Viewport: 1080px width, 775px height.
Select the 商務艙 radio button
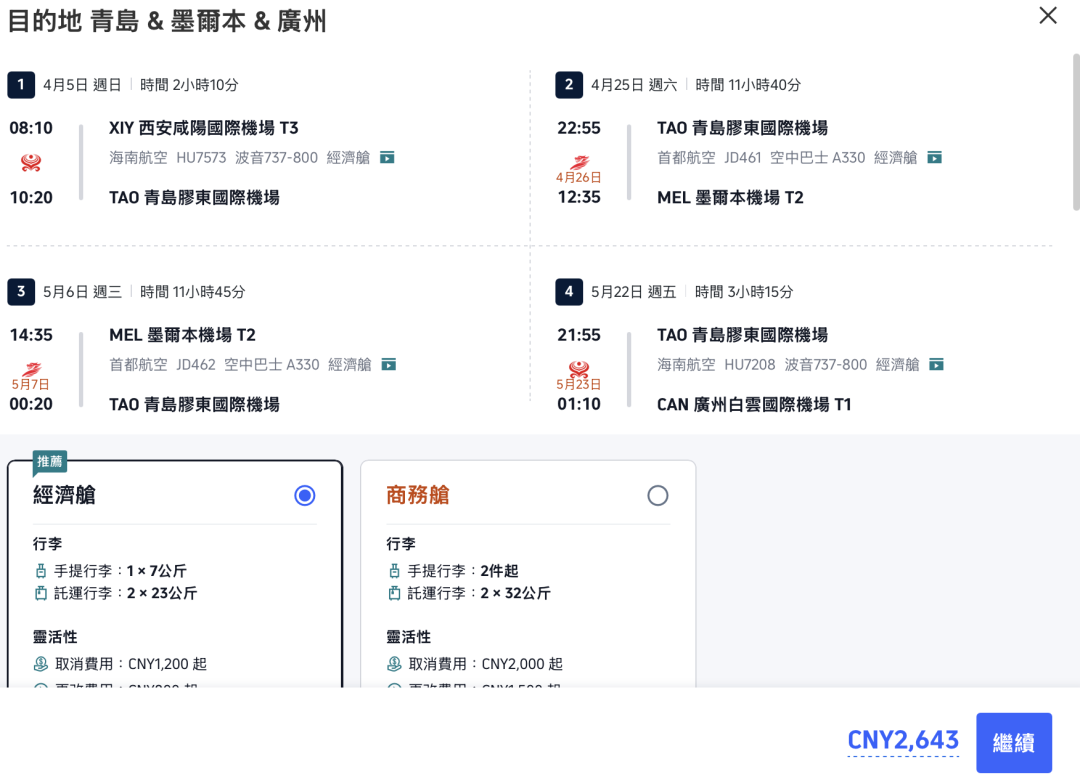658,495
